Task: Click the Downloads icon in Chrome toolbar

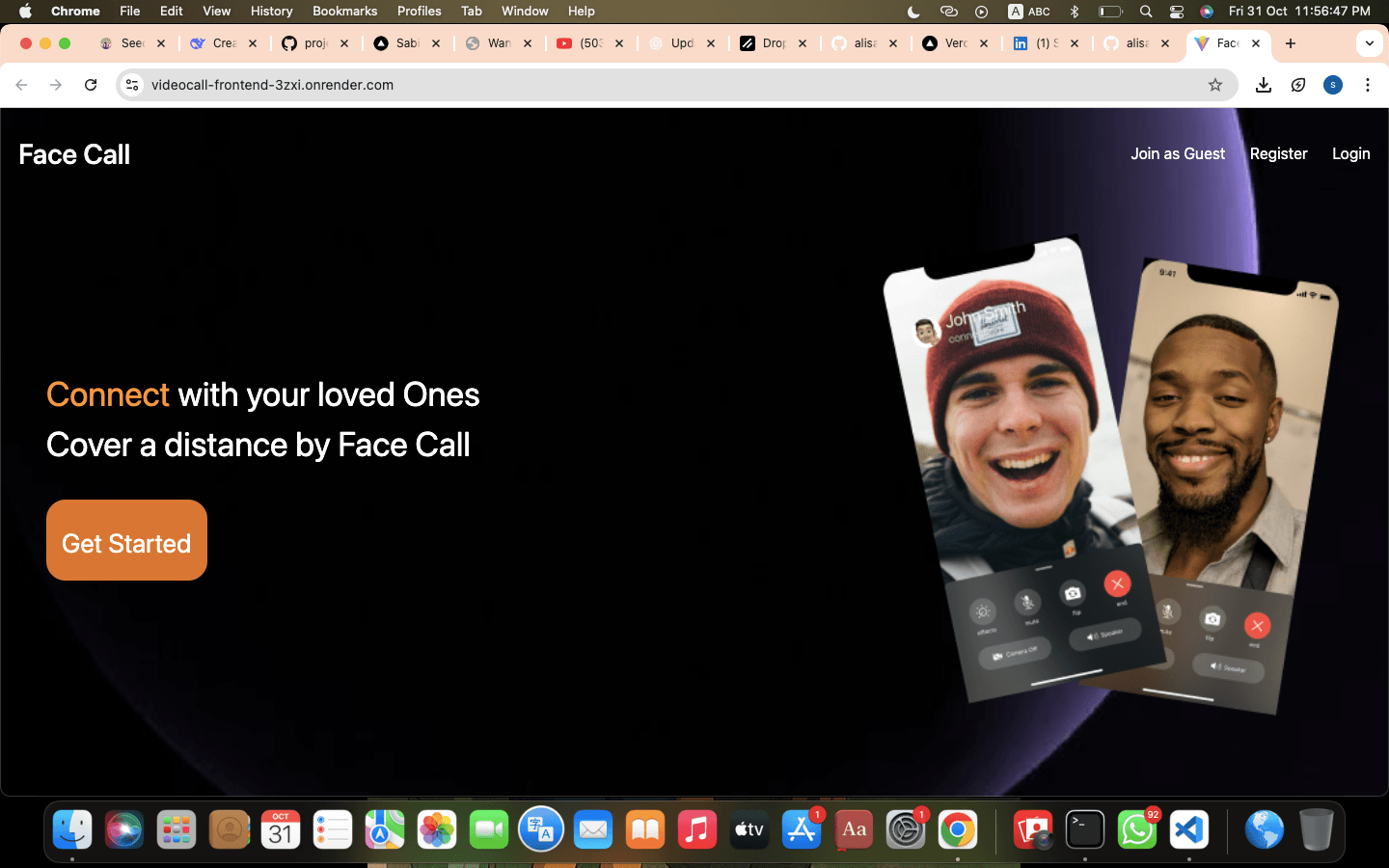Action: [x=1263, y=85]
